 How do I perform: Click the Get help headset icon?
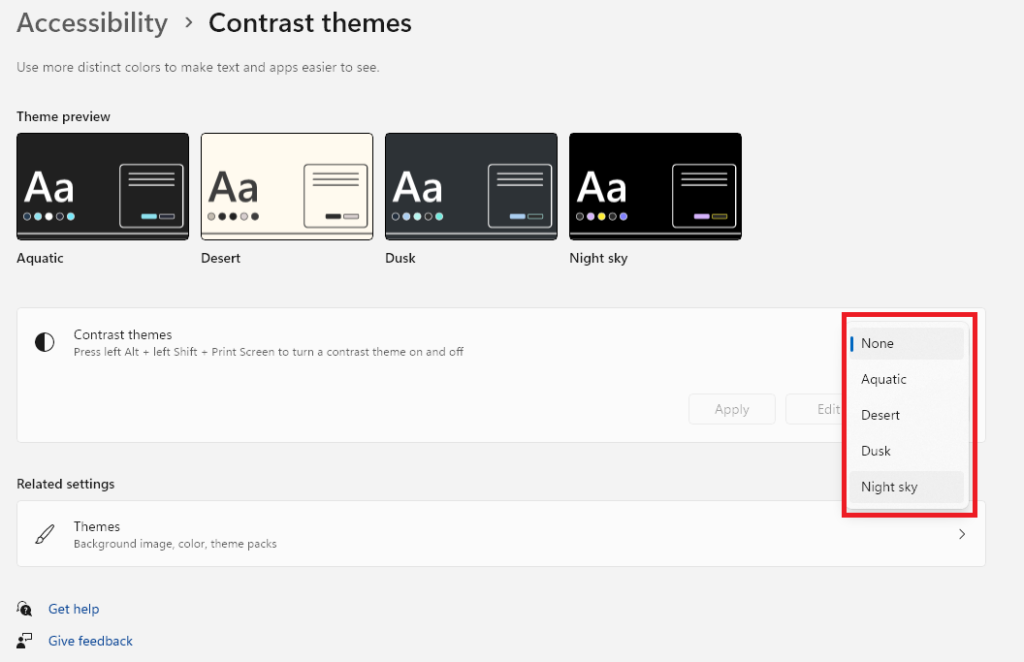click(25, 609)
